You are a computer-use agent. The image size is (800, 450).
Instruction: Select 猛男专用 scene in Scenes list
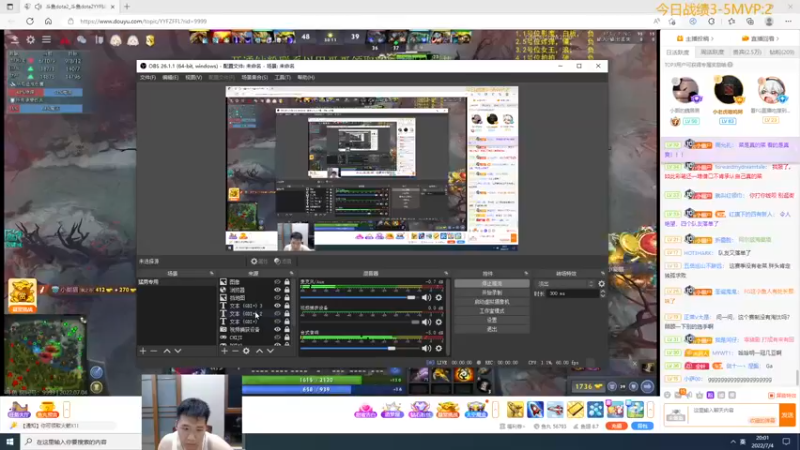click(177, 282)
